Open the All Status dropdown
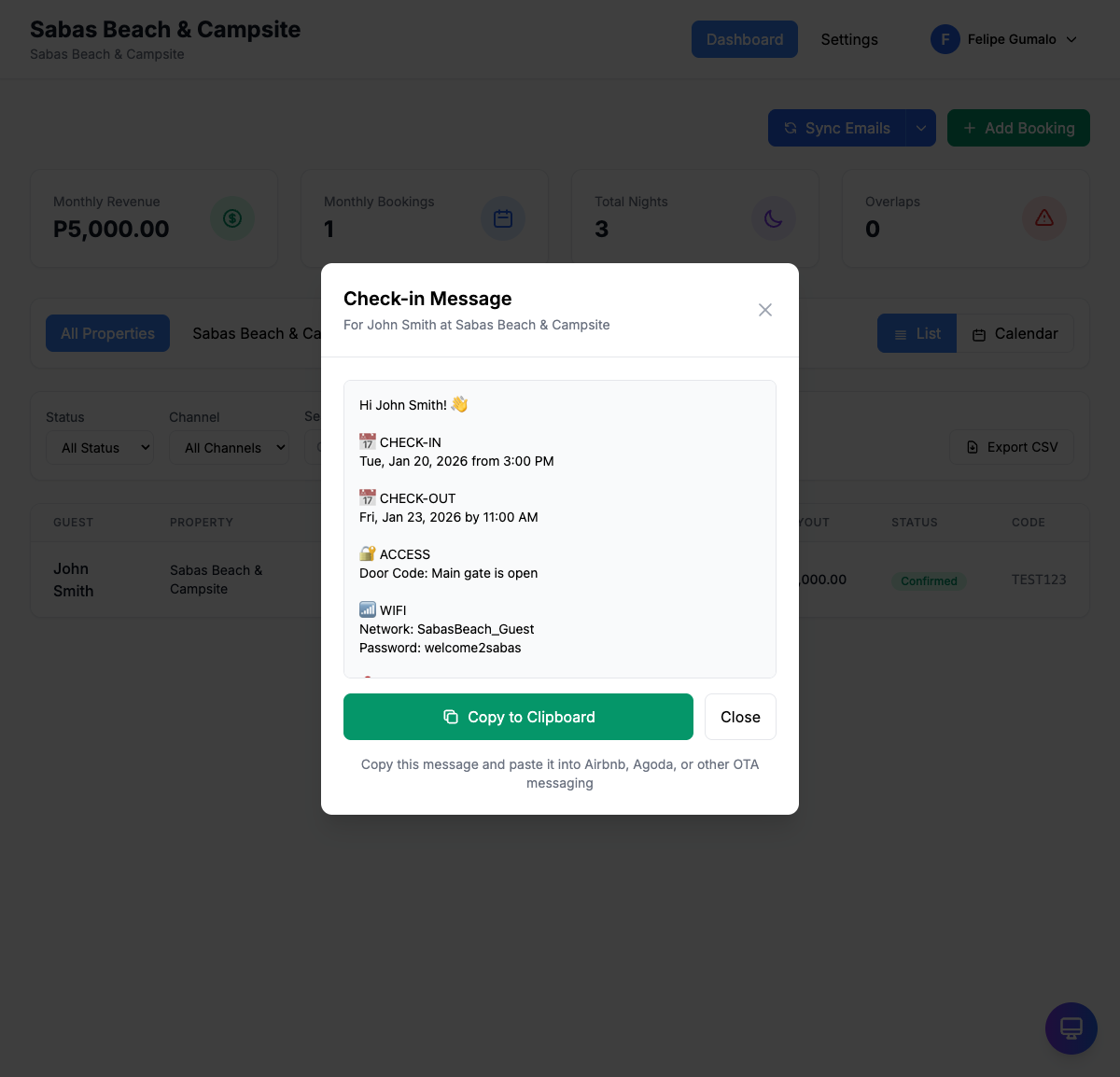The width and height of the screenshot is (1120, 1077). [x=100, y=448]
